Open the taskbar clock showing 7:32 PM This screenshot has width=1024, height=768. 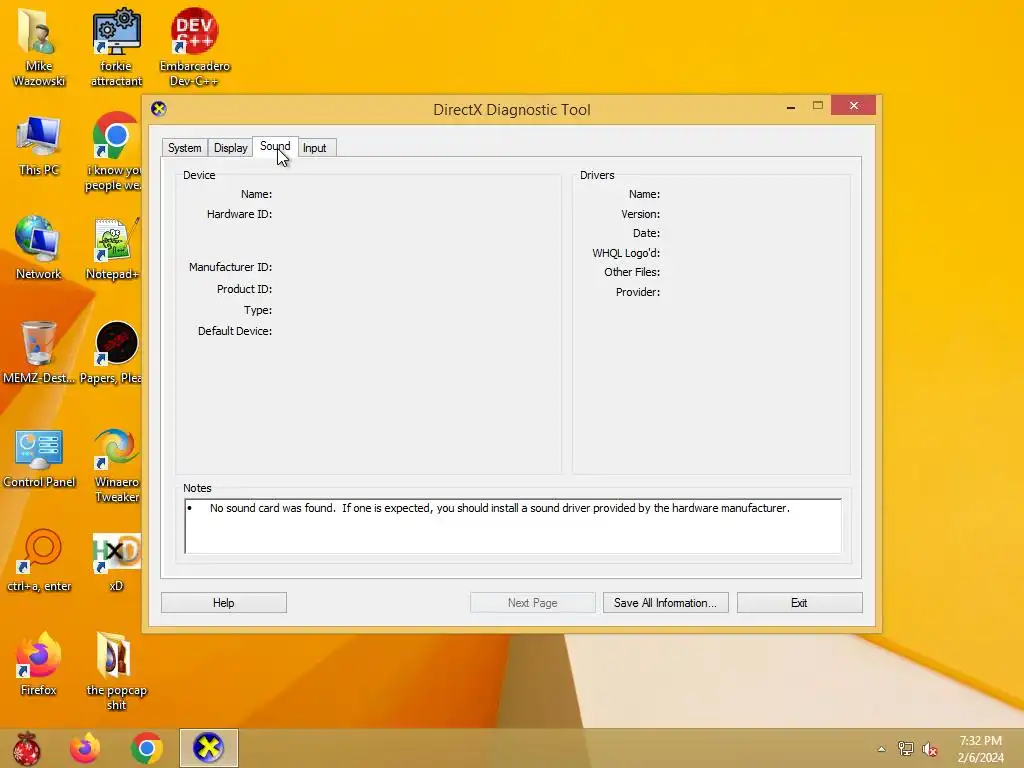coord(980,749)
